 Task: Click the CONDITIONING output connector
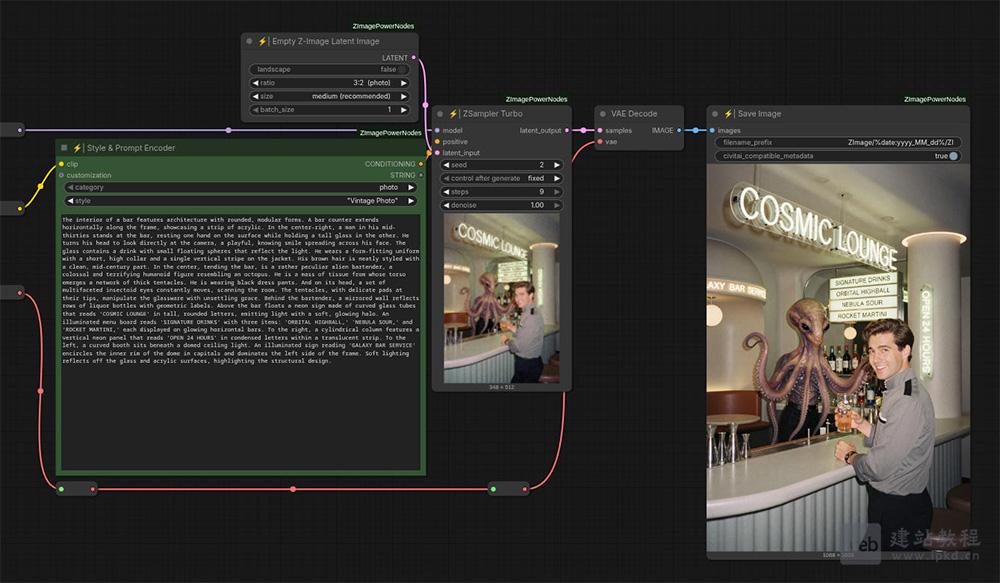(421, 164)
